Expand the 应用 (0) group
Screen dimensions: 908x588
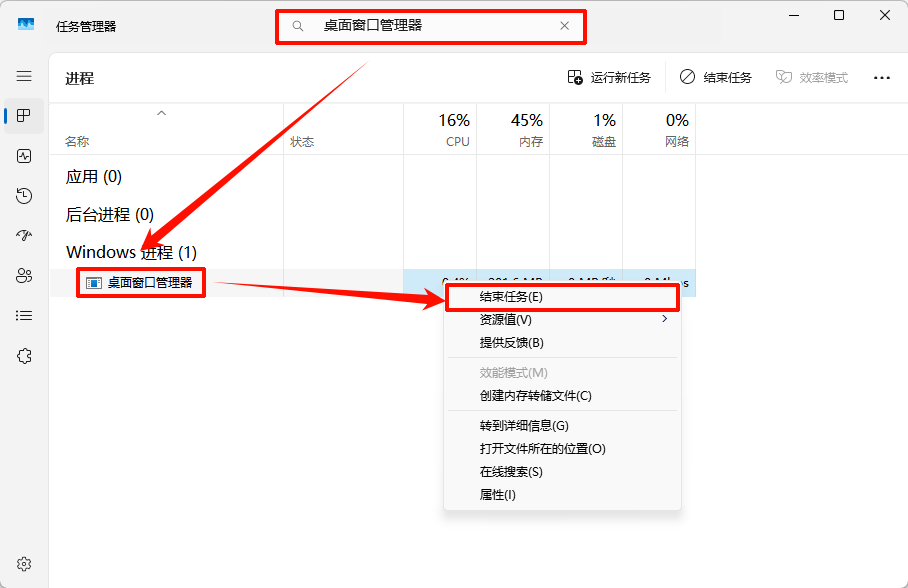[x=92, y=176]
